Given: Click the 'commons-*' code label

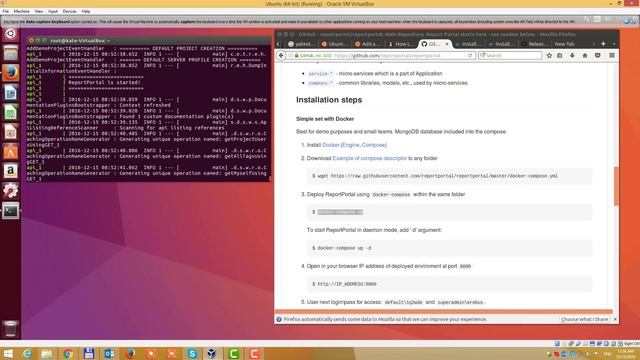Looking at the screenshot, I should tap(320, 83).
